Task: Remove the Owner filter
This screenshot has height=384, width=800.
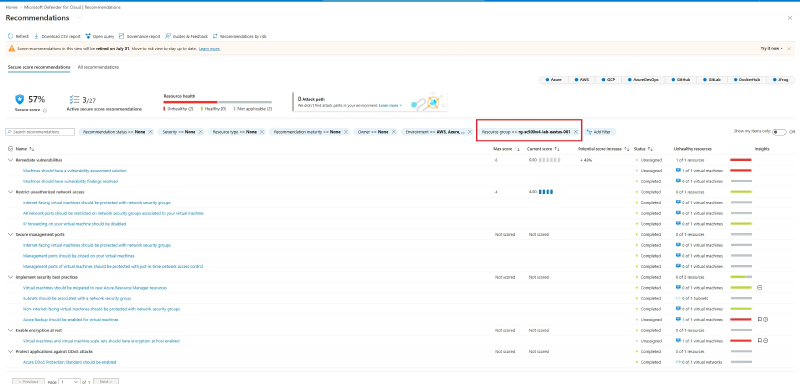Action: (393, 132)
